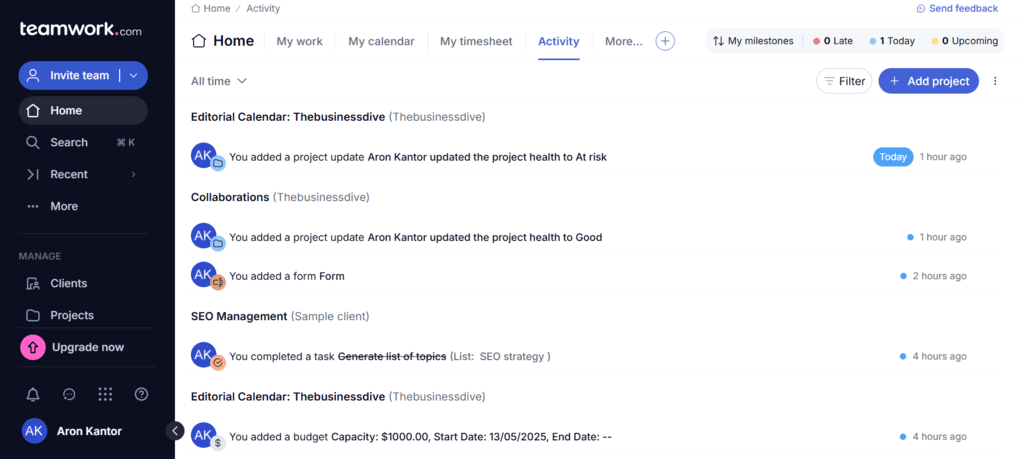Open the project health Good update
Screen dimensions: 1020x459
click(x=485, y=237)
